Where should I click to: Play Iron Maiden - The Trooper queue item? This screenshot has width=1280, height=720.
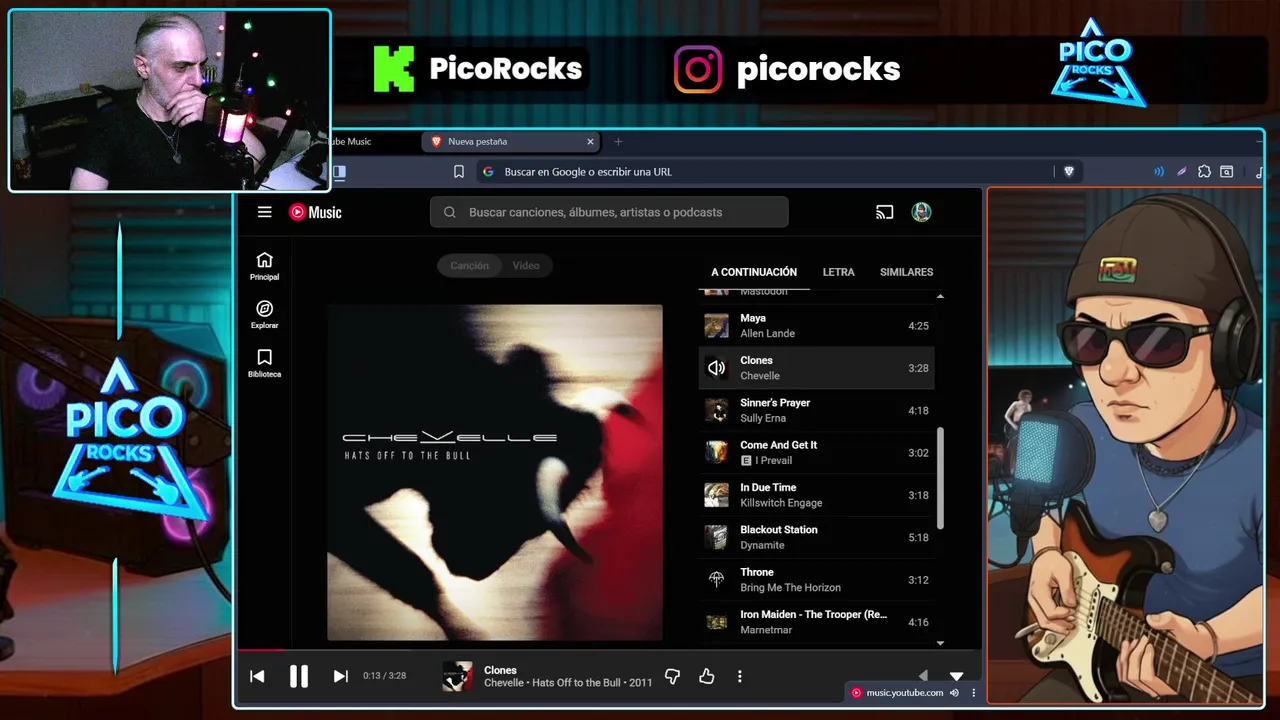pyautogui.click(x=816, y=622)
